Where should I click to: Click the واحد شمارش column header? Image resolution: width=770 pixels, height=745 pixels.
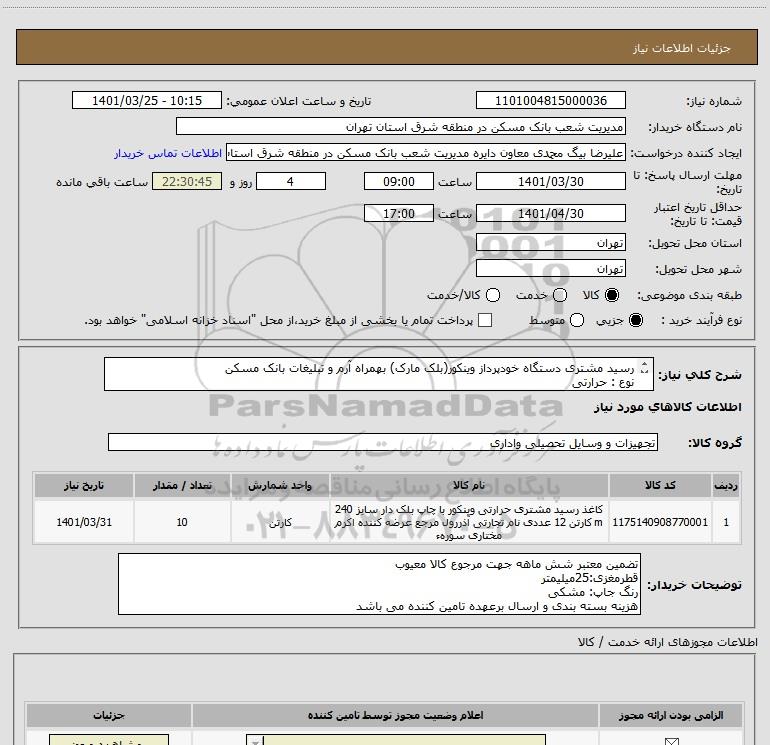(280, 485)
